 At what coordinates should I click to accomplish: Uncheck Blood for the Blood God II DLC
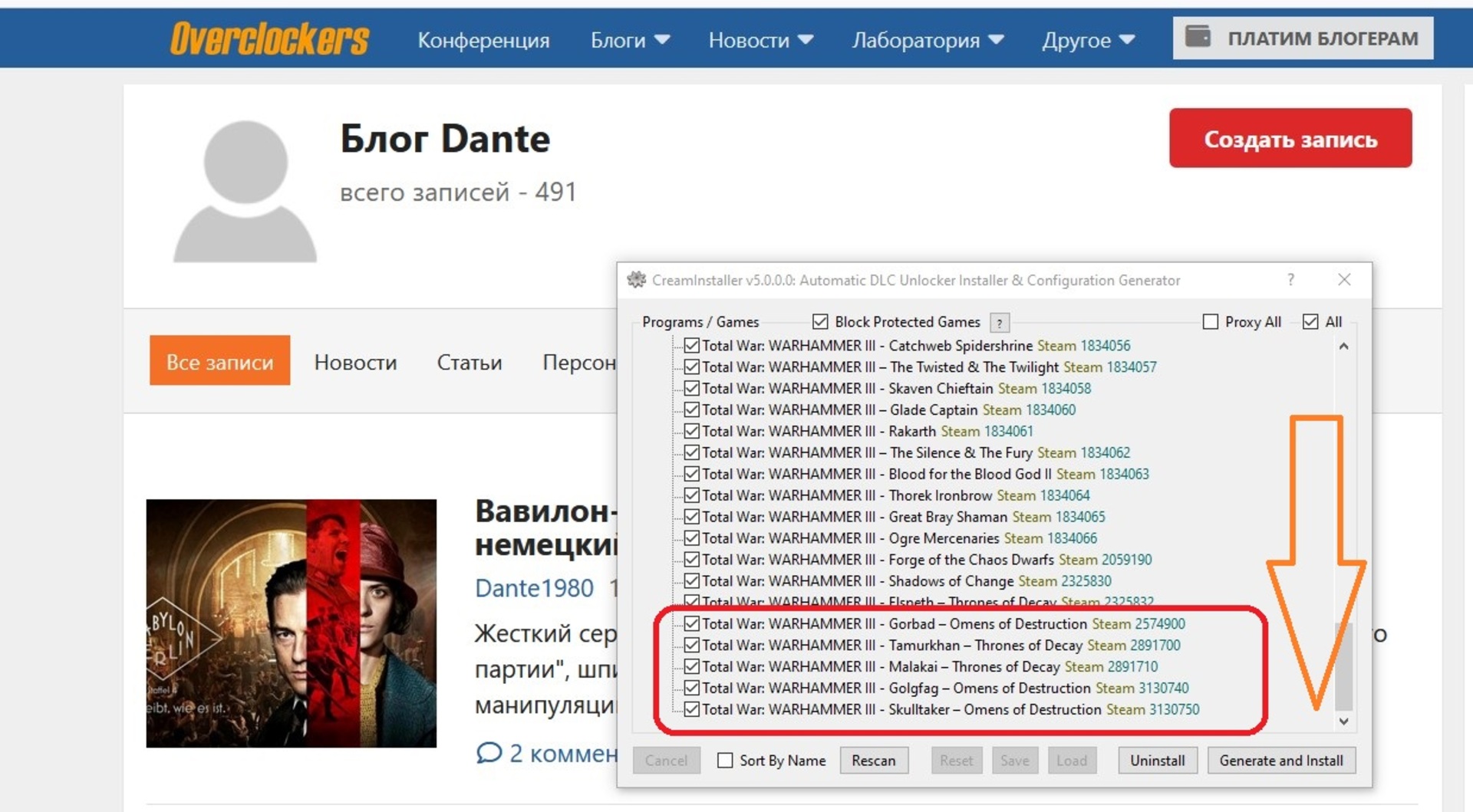[692, 475]
